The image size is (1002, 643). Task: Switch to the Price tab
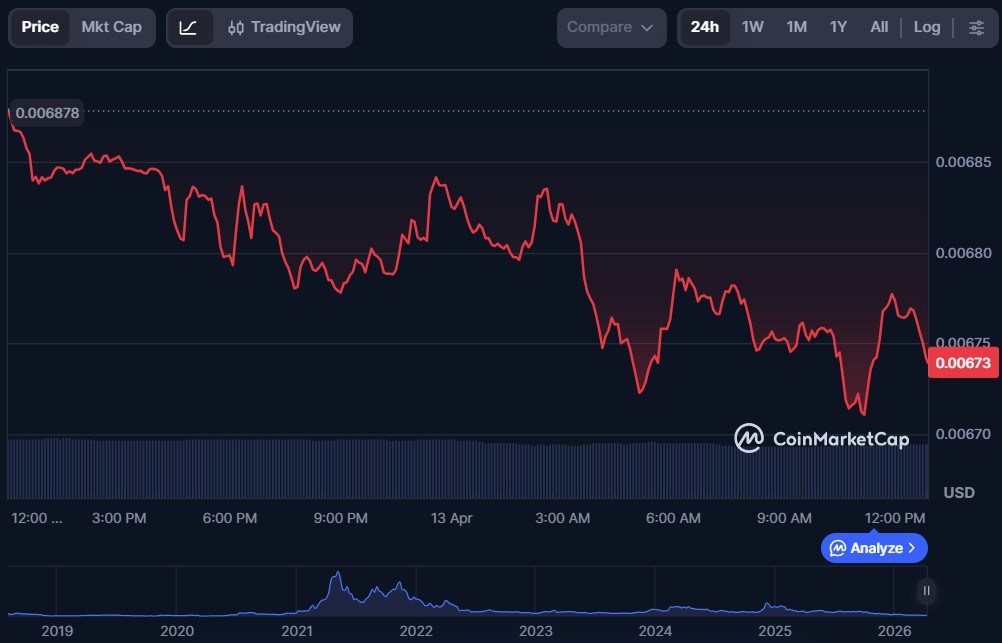coord(40,27)
